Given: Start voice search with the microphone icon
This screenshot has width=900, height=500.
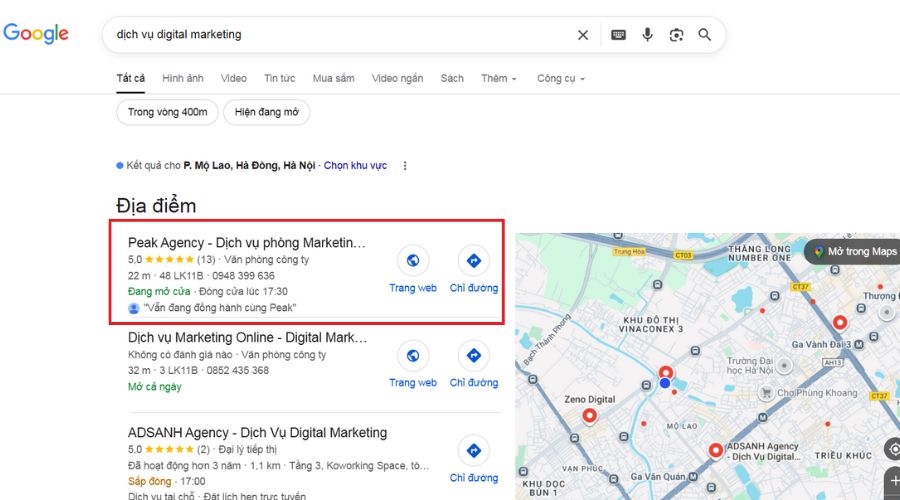Looking at the screenshot, I should (647, 35).
